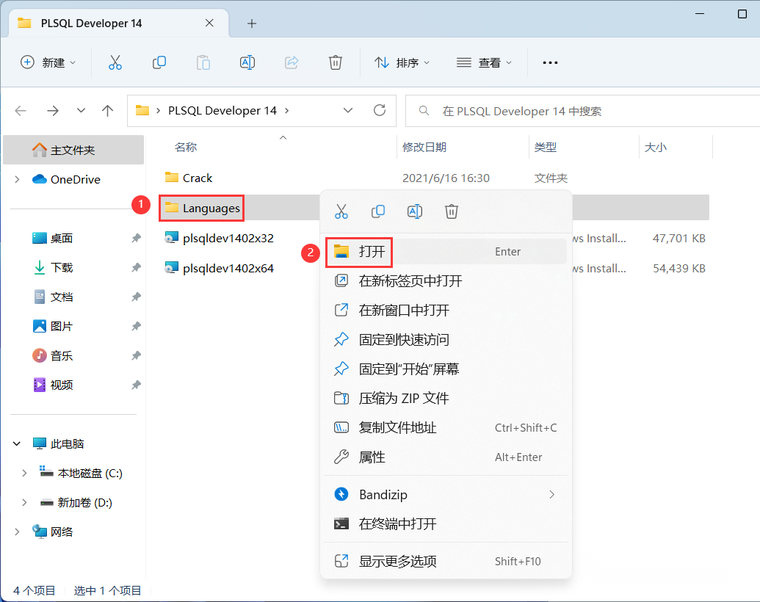Click the delete trash icon in the toolbar
Viewport: 760px width, 602px height.
335,63
